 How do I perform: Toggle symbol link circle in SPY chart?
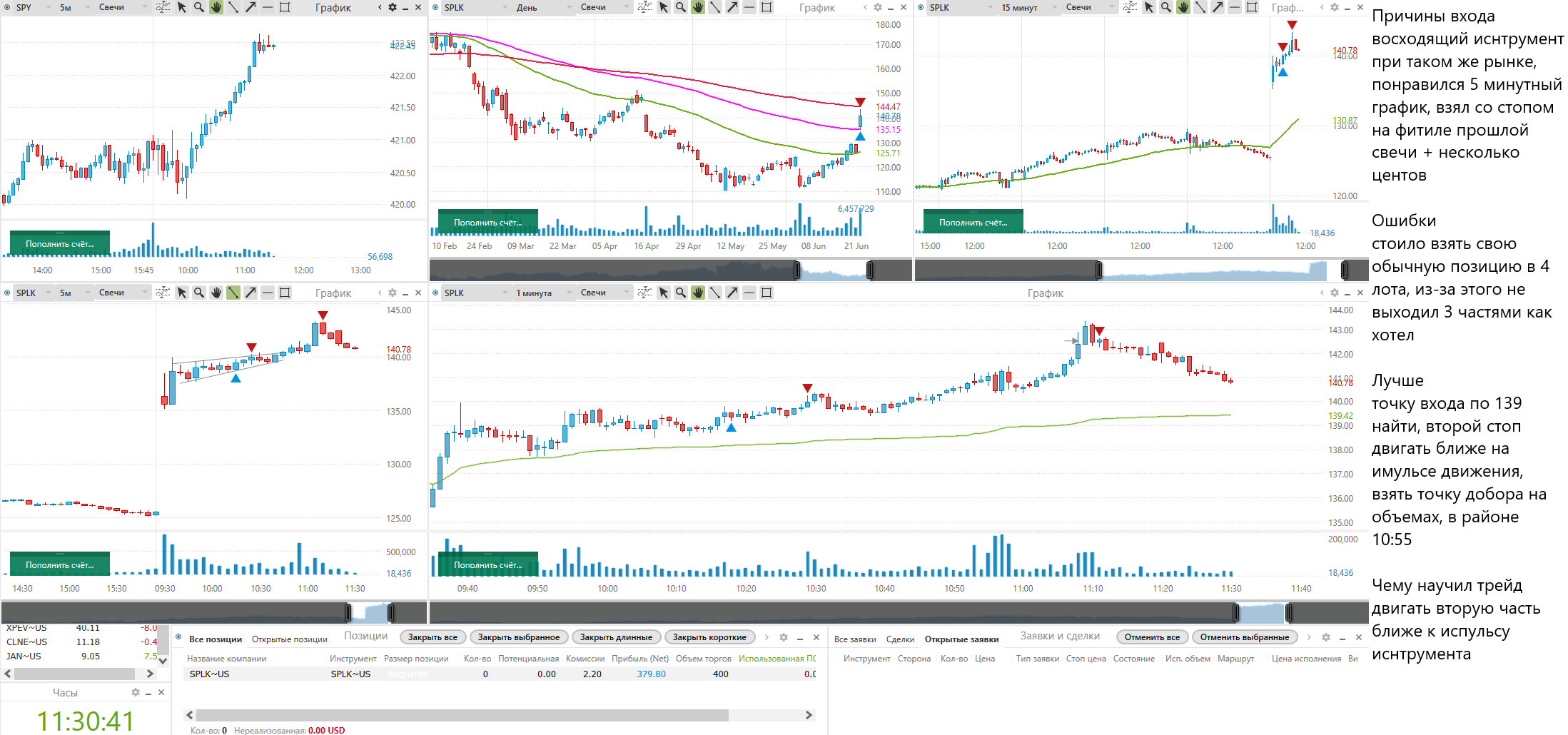point(7,7)
